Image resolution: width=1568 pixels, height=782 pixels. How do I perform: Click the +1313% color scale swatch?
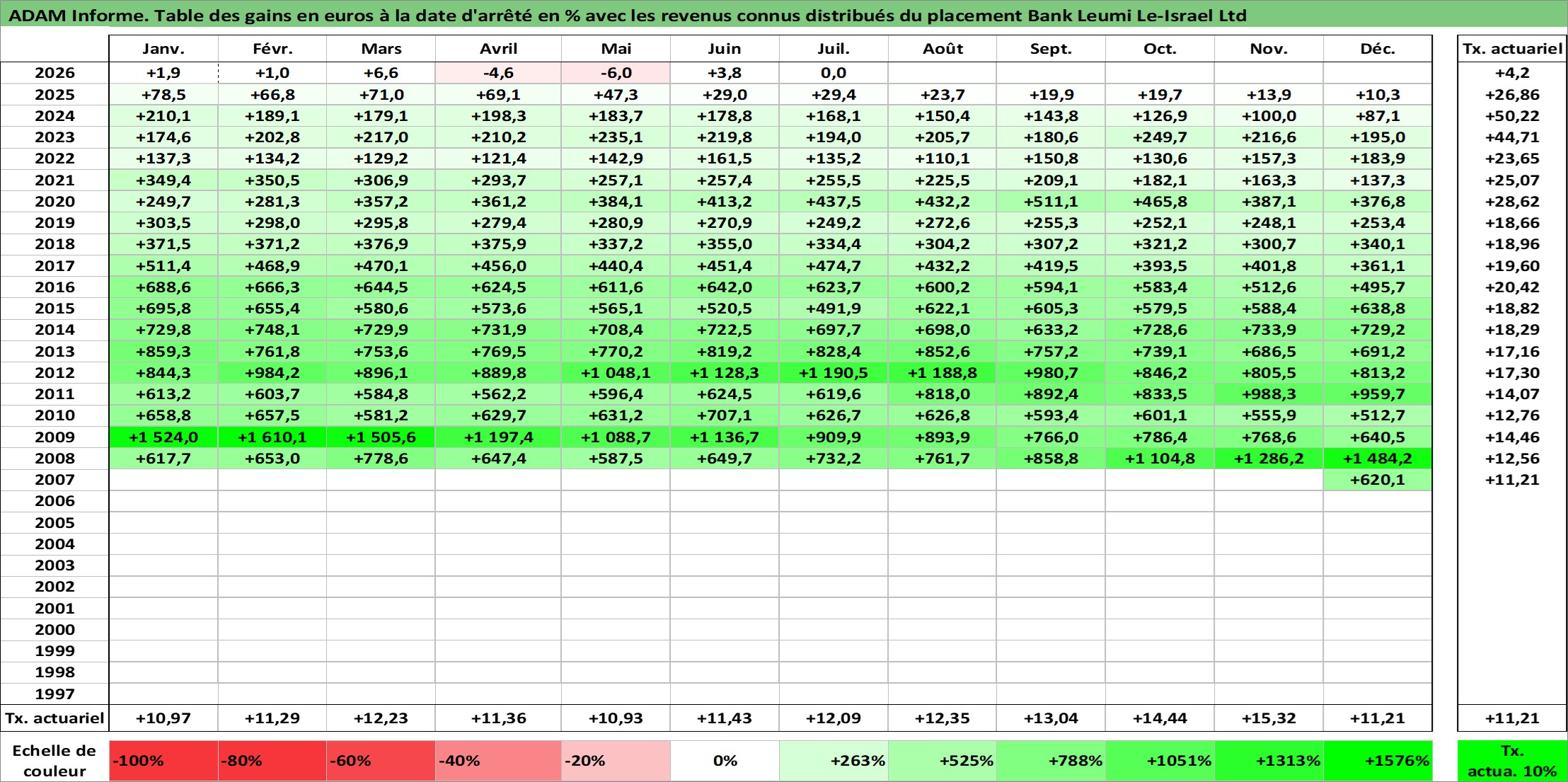[x=1269, y=761]
